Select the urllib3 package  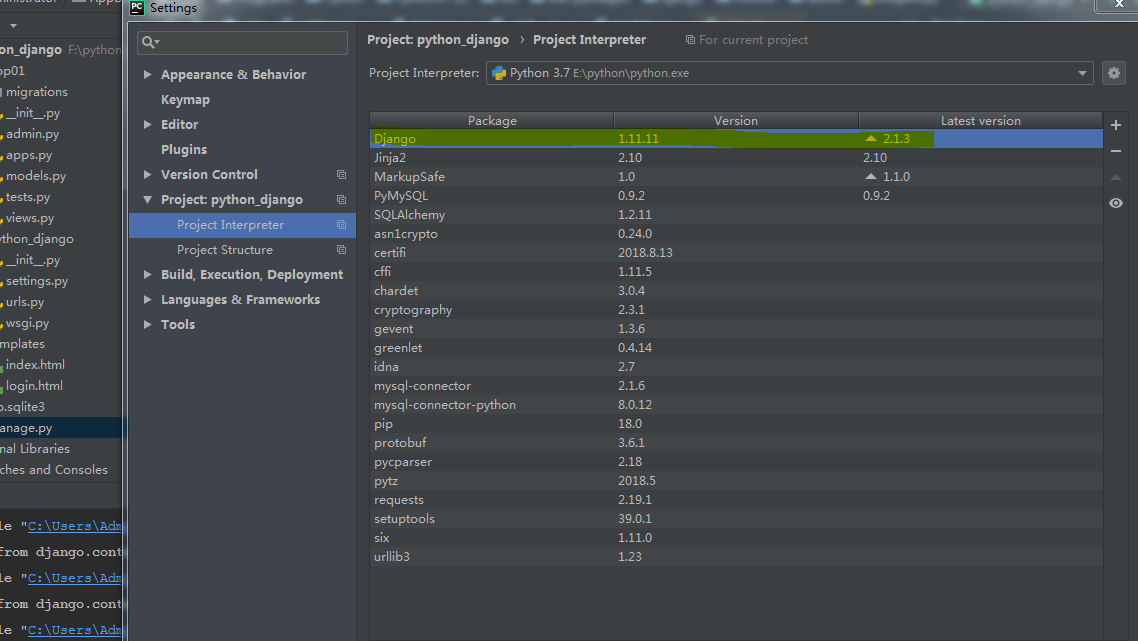pos(736,556)
